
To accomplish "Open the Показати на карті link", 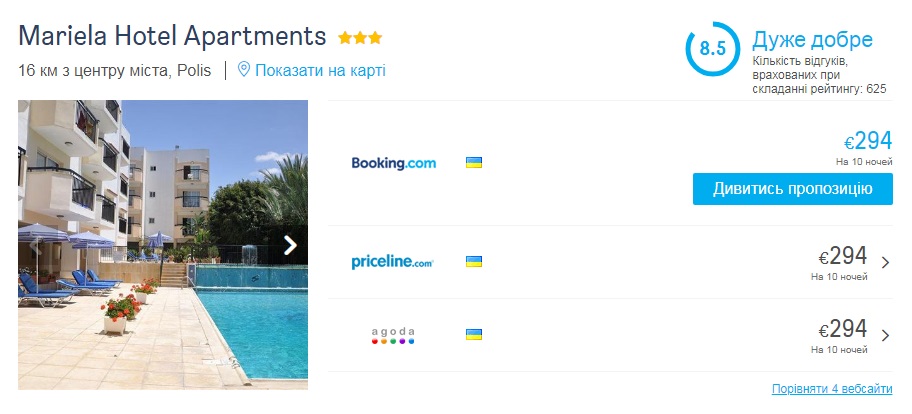I will pos(320,70).
